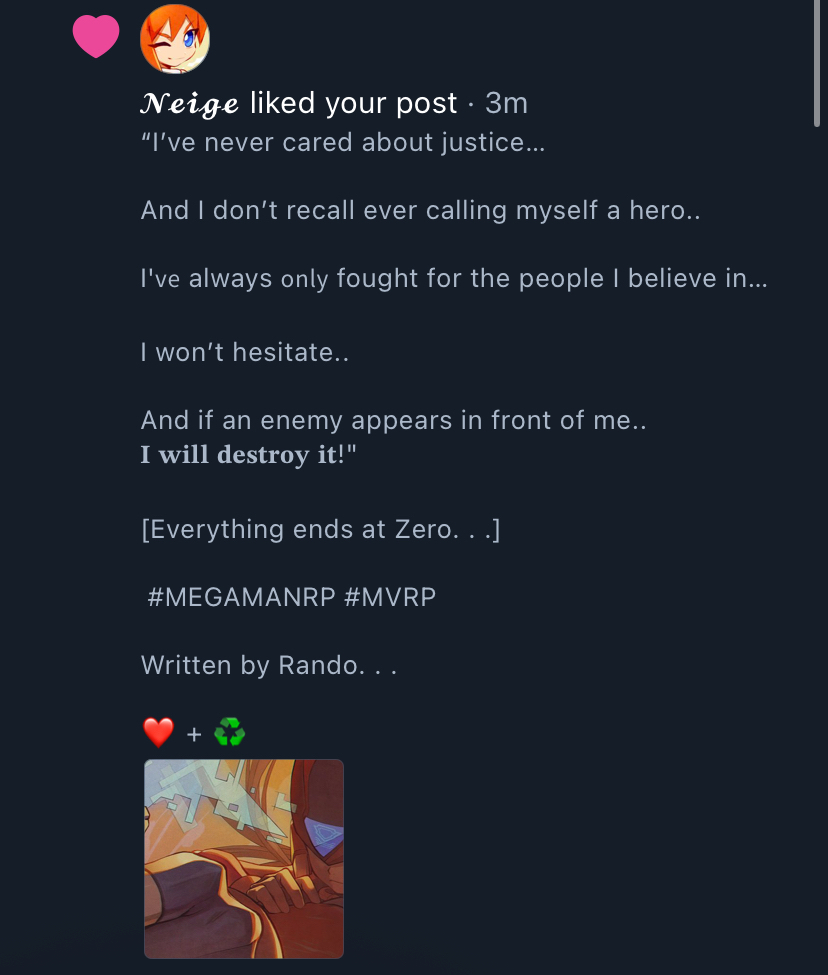Click the "enemy appears in front of me" line
828x975 pixels.
pyautogui.click(x=394, y=420)
